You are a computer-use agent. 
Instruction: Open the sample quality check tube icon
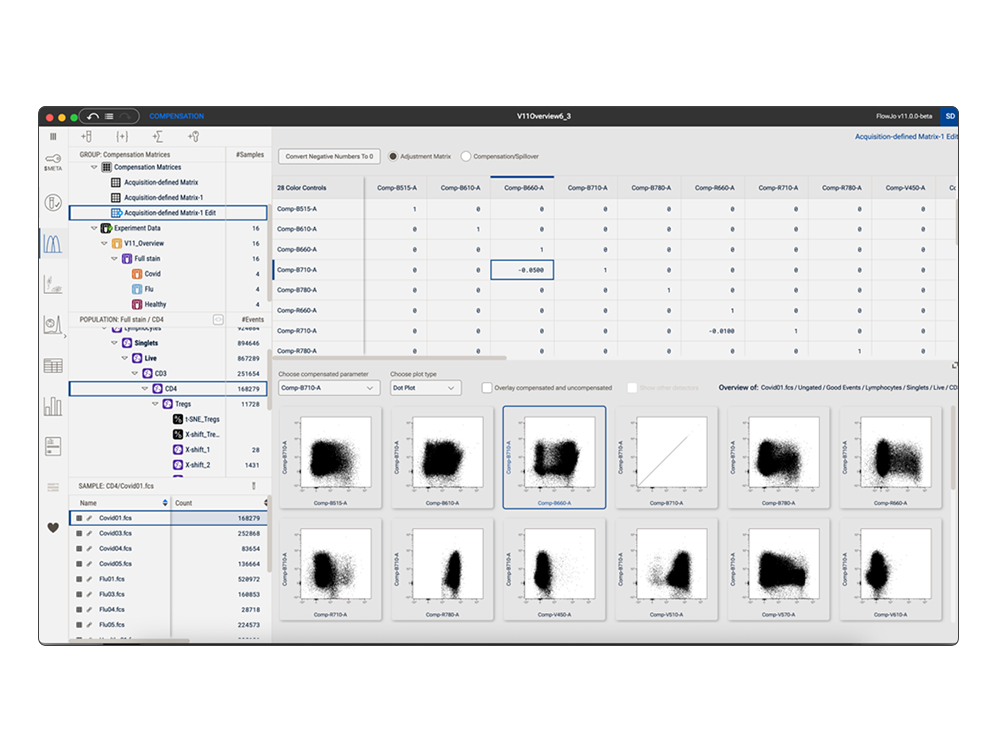(53, 203)
